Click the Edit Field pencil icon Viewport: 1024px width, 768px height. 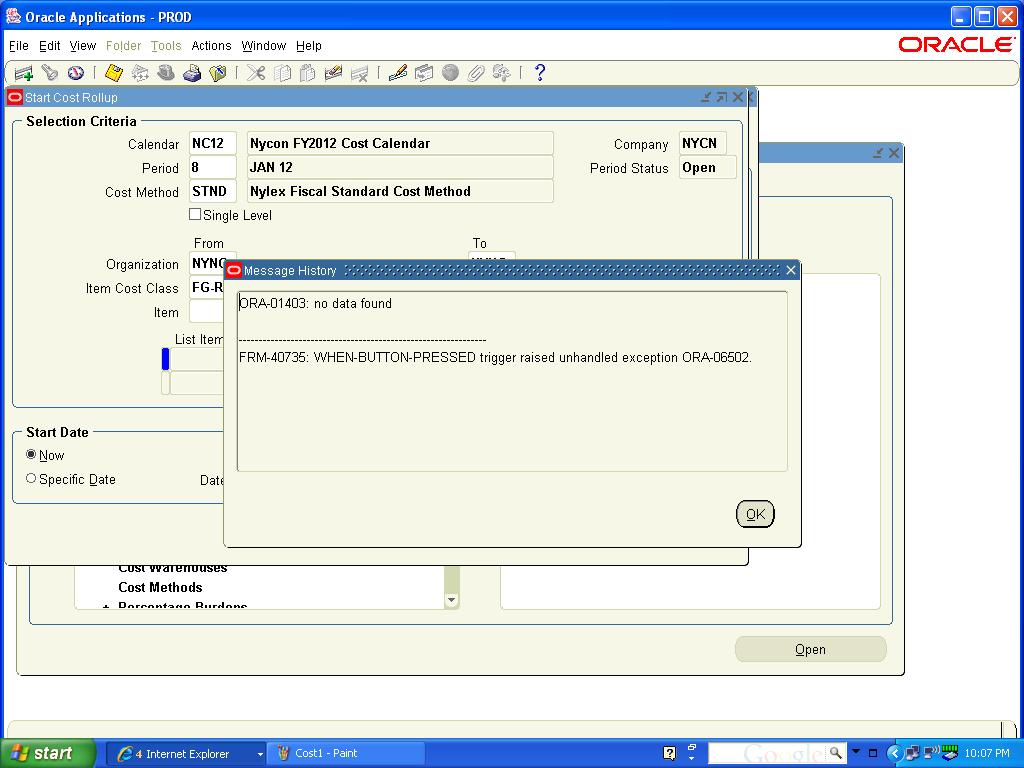click(x=398, y=73)
